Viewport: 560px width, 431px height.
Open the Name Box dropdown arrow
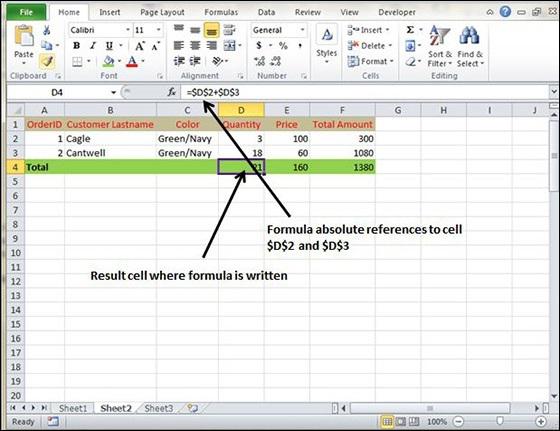113,92
